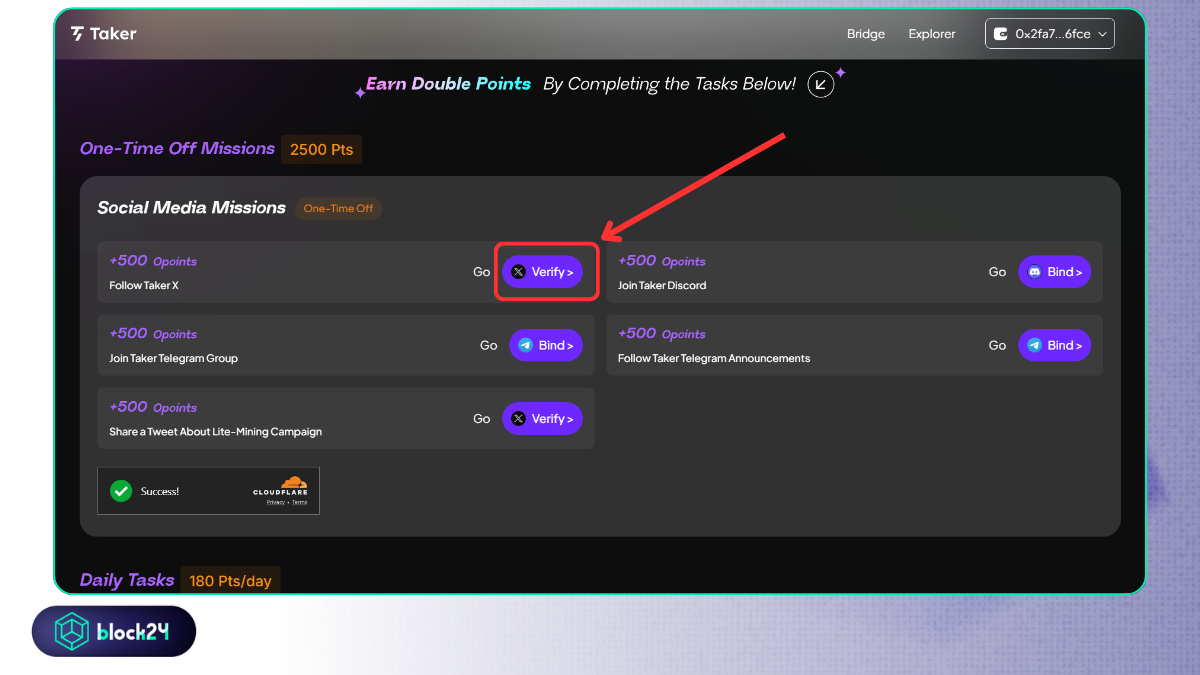Click the One-Time Off Missions heading

click(177, 148)
